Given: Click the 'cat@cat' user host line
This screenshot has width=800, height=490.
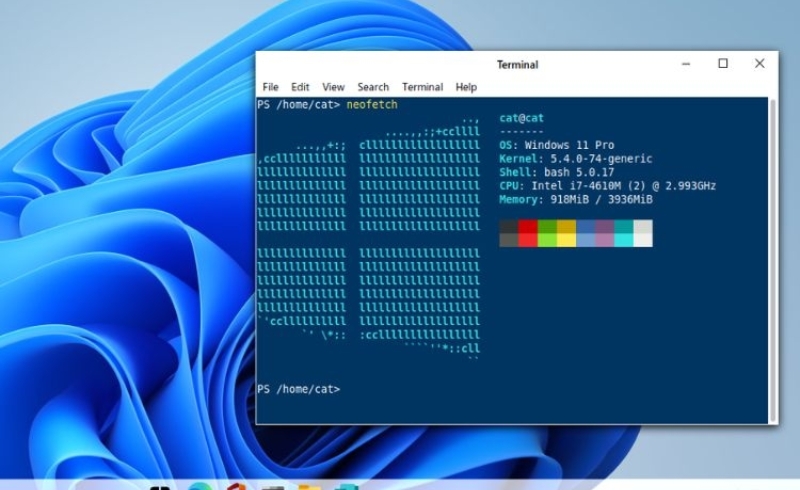Looking at the screenshot, I should click(521, 118).
